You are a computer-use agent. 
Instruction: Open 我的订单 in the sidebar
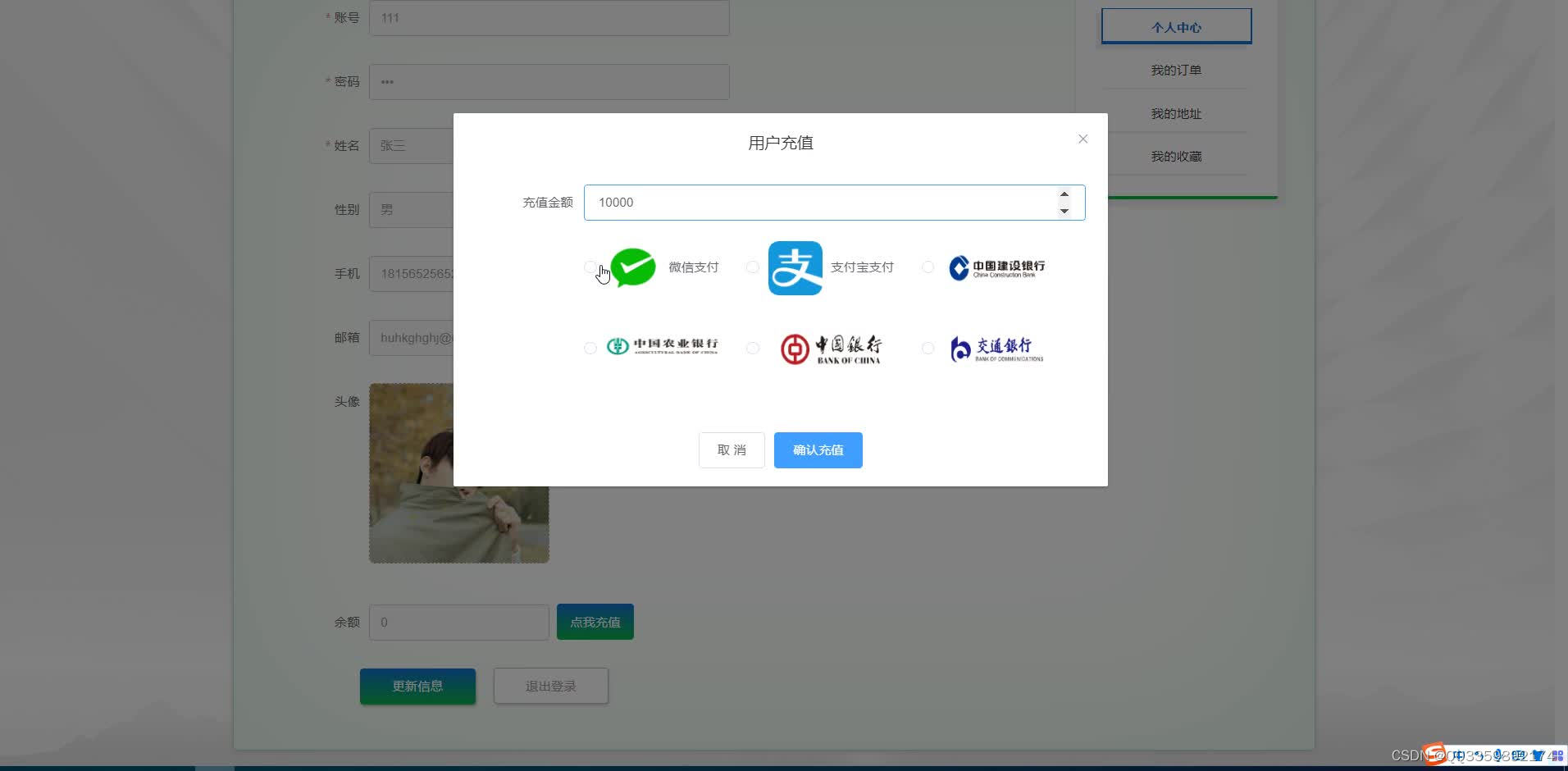[x=1176, y=71]
